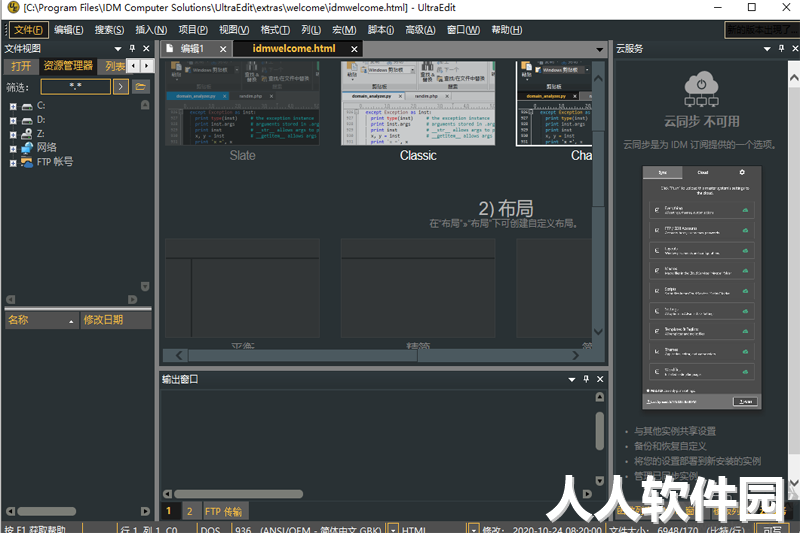The height and width of the screenshot is (533, 800).
Task: Close the 编辑1 tab
Action: coord(223,49)
